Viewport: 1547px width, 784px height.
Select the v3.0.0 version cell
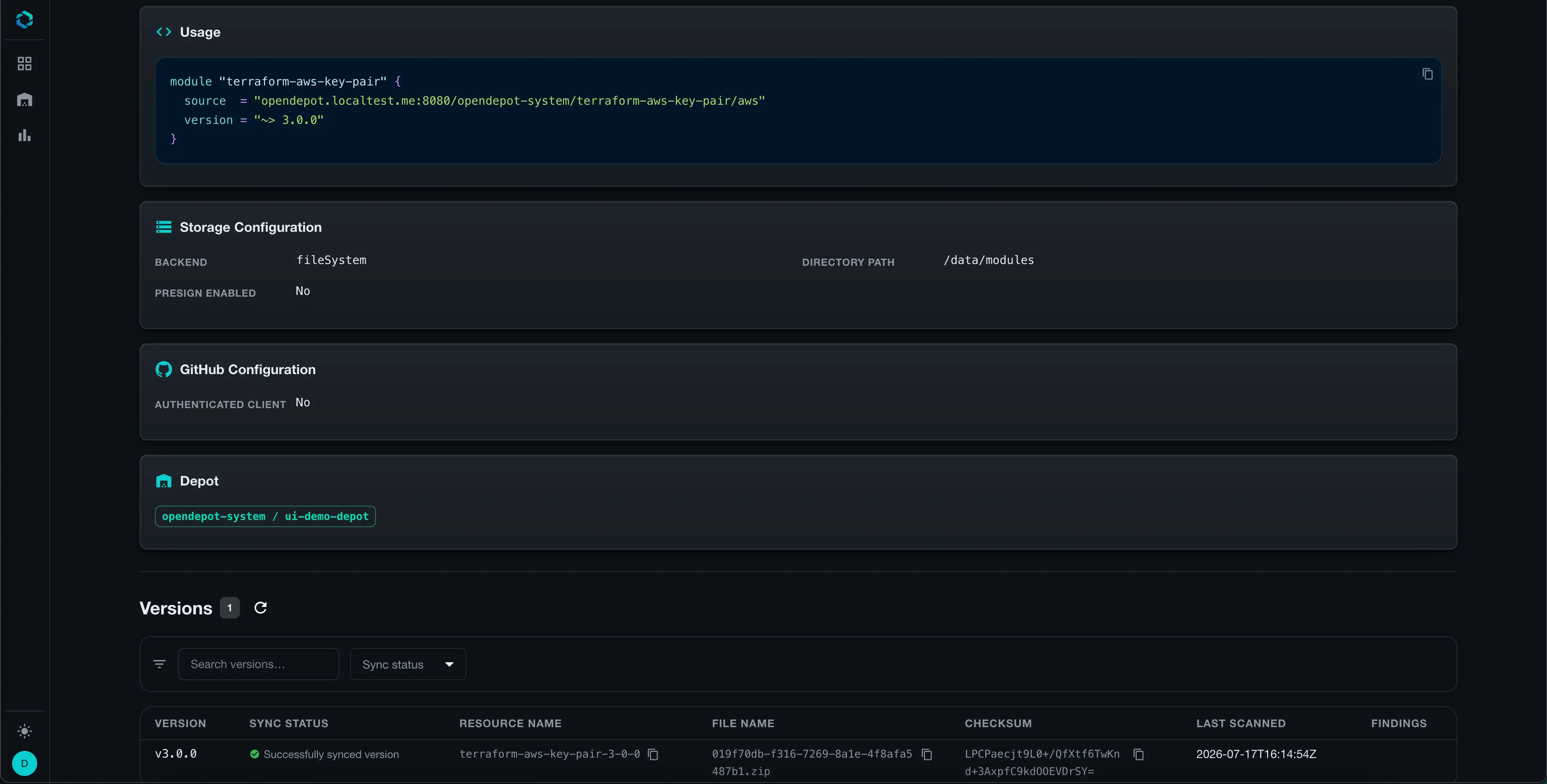tap(176, 754)
